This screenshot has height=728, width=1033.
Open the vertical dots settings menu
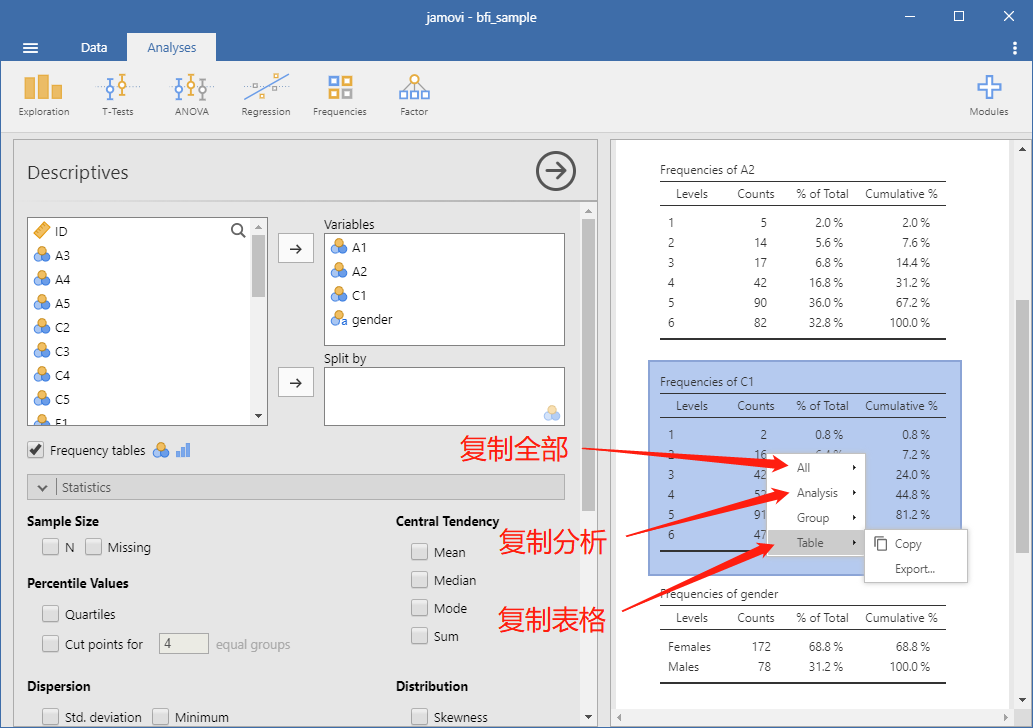point(1015,48)
